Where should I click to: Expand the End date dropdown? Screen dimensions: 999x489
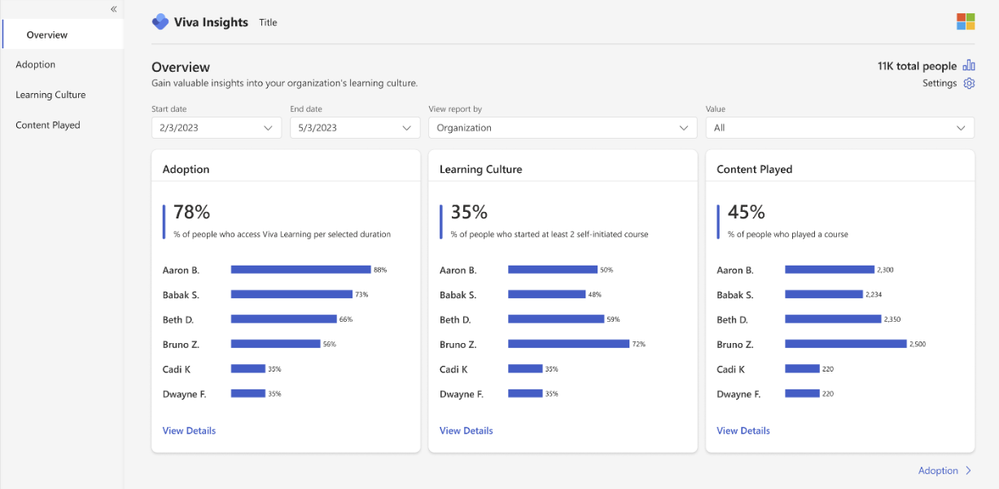[355, 127]
